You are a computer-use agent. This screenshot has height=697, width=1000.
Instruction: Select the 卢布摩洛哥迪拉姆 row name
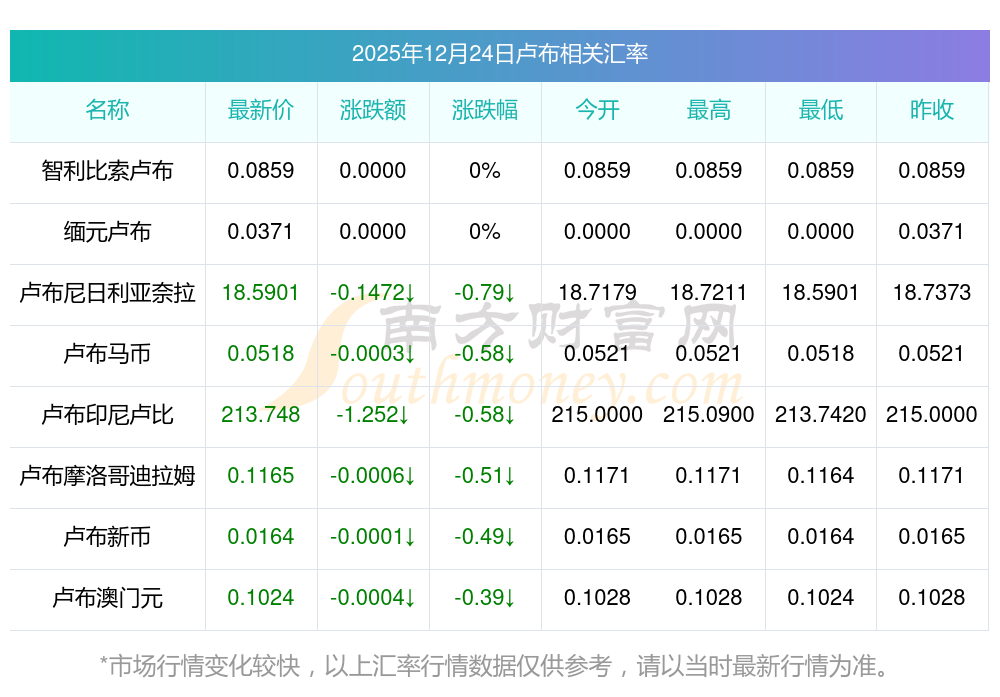pos(107,476)
